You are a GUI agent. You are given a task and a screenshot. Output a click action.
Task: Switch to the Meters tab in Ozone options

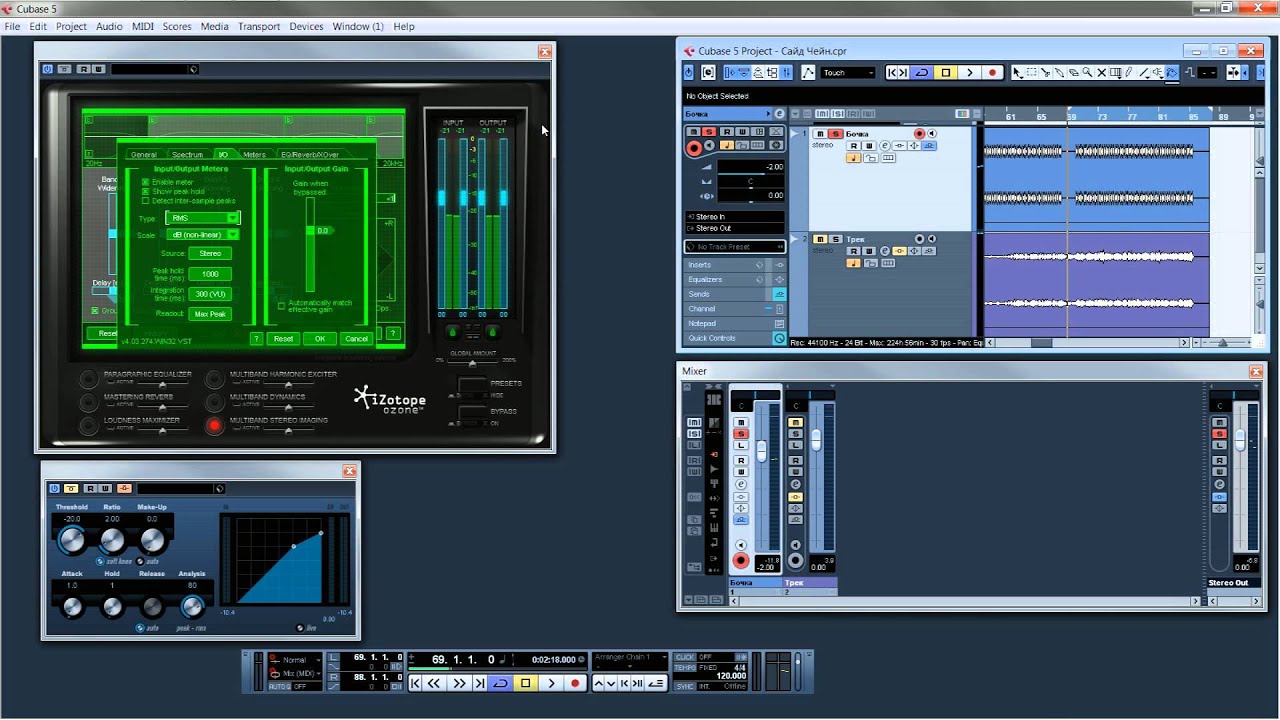coord(254,154)
